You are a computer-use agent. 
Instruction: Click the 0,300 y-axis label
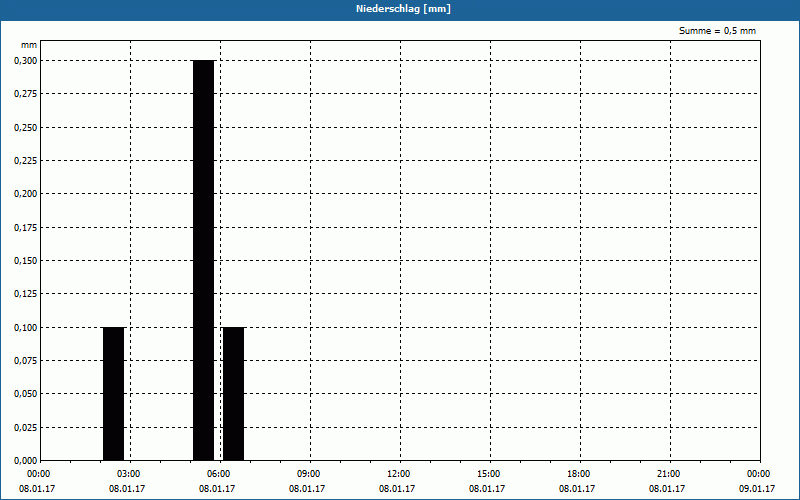26,61
